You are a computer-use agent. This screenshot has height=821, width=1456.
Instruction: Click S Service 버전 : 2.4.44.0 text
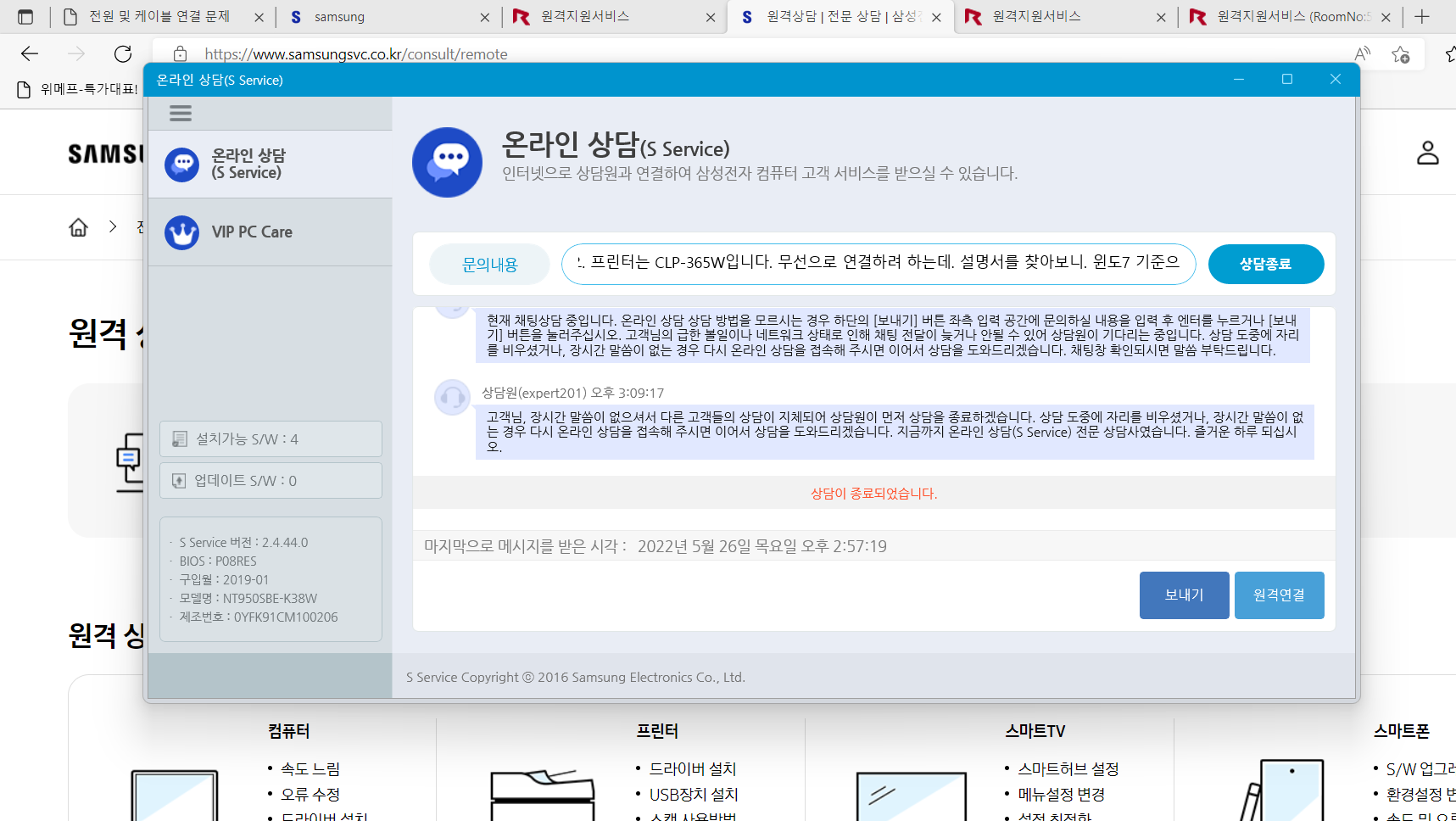tap(243, 543)
